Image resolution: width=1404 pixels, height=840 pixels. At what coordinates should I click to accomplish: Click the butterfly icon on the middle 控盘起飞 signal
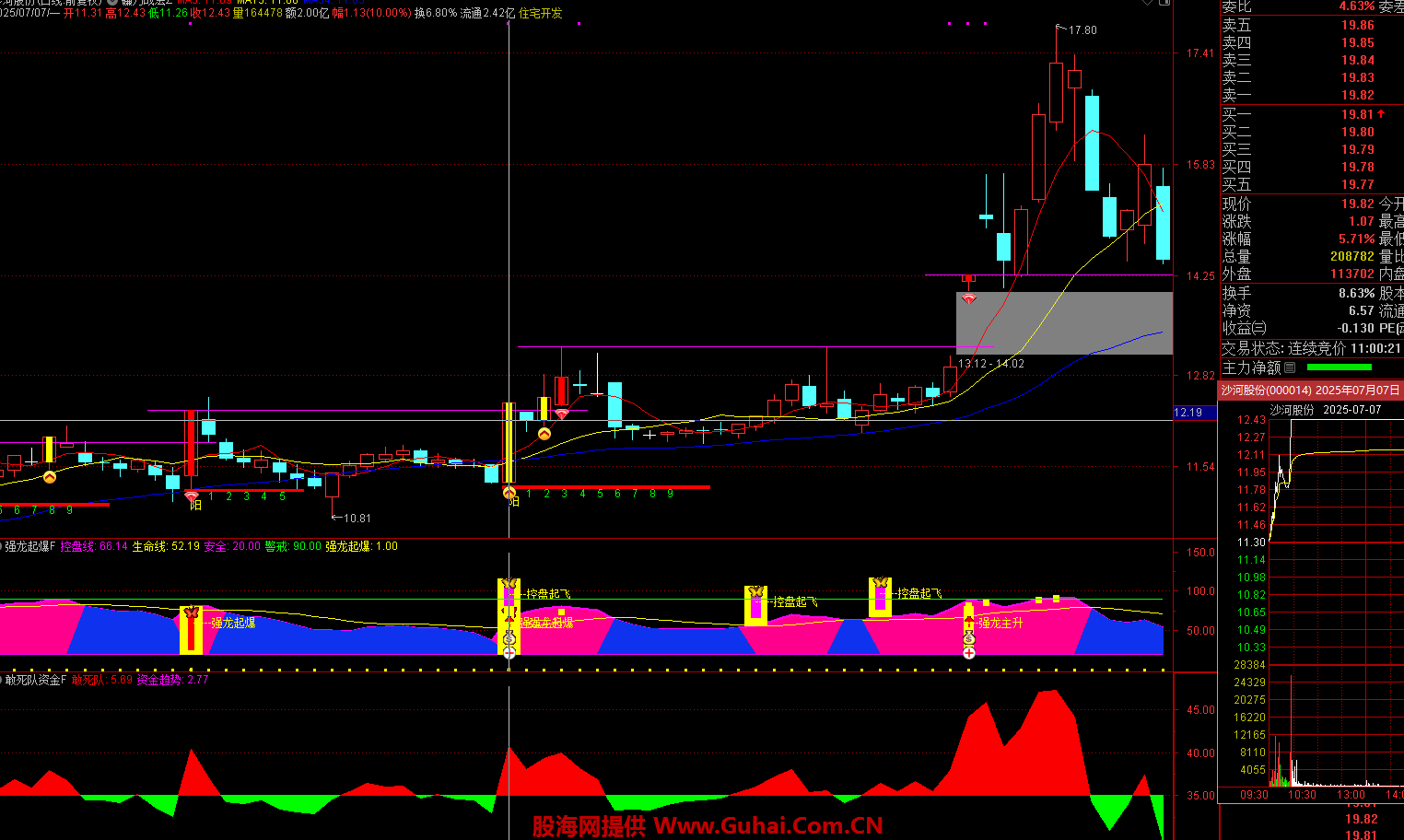755,592
